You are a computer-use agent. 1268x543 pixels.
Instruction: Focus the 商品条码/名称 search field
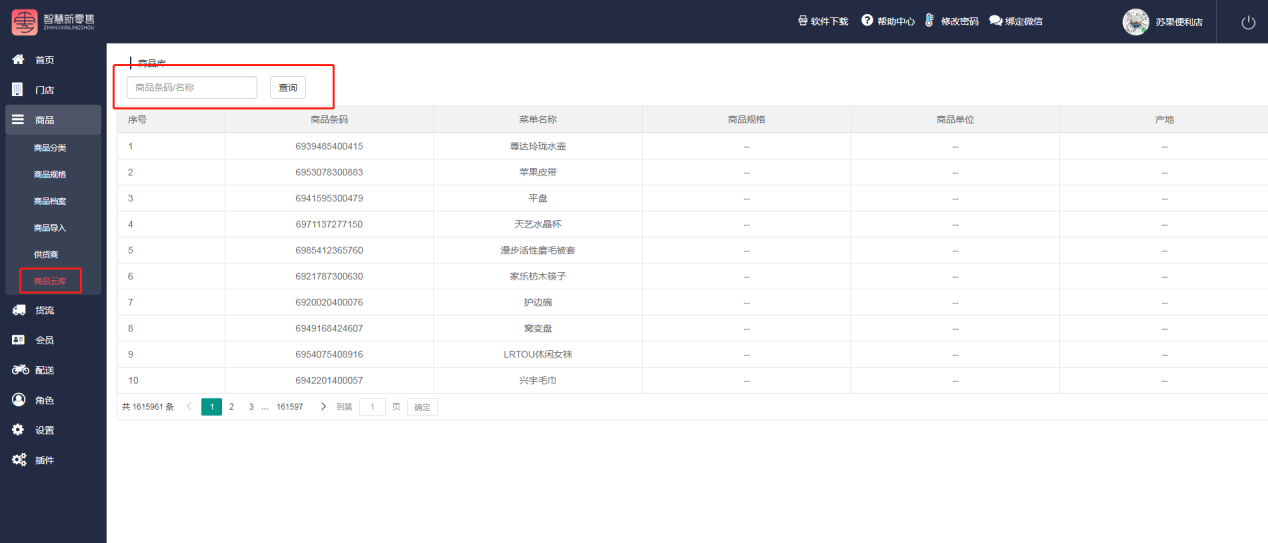[192, 88]
